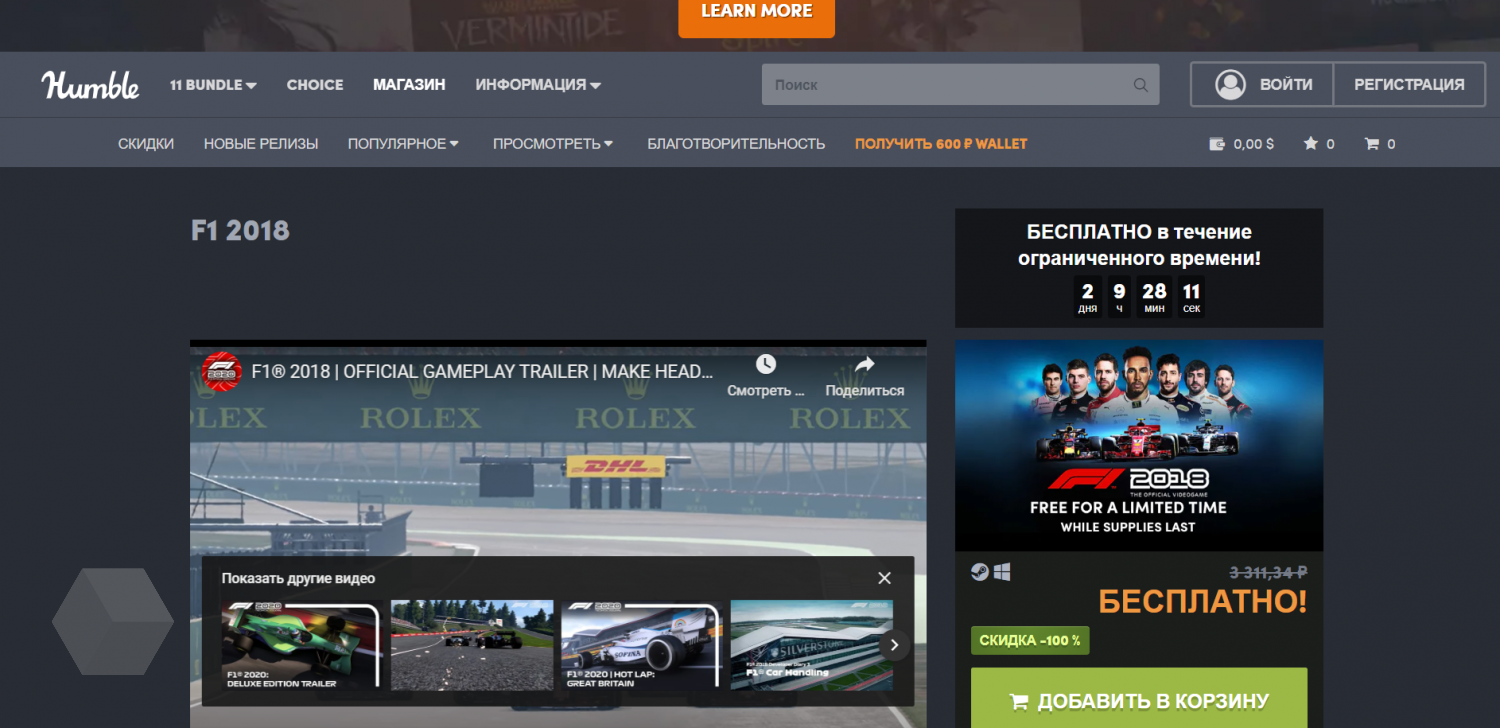Viewport: 1500px width, 728px height.
Task: Click the Войти login button
Action: click(1262, 85)
